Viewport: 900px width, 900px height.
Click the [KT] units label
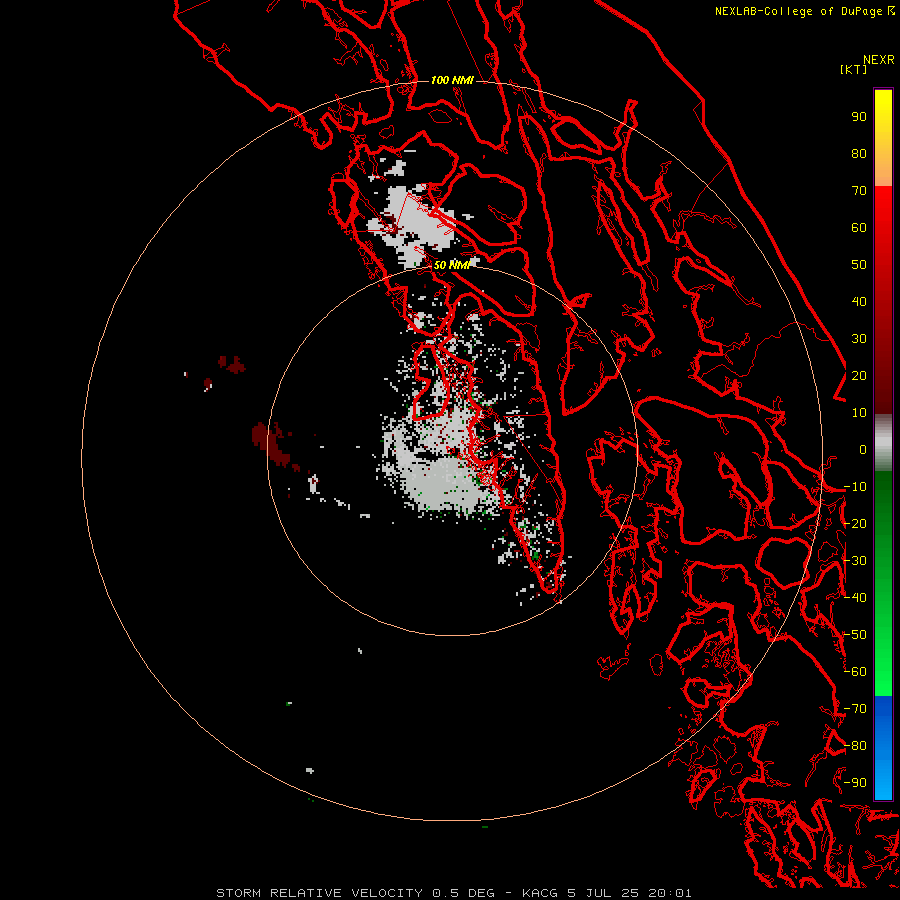pyautogui.click(x=853, y=69)
